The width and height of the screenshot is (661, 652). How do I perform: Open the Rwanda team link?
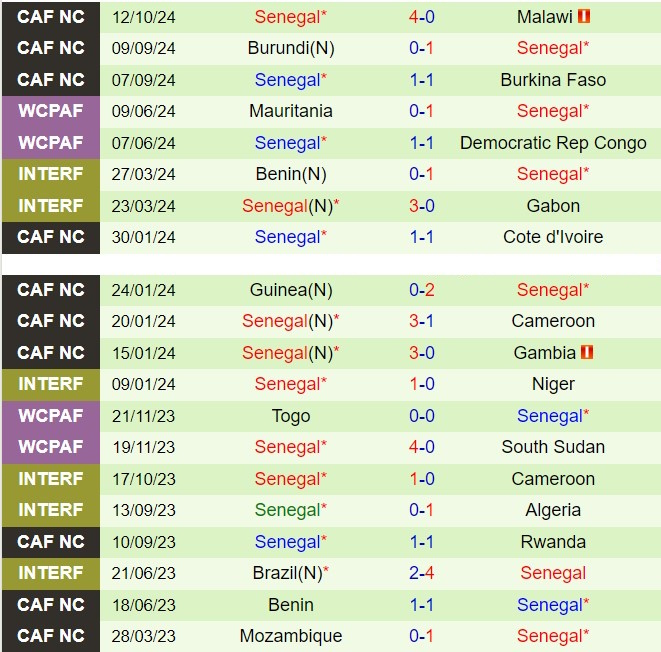pos(553,542)
